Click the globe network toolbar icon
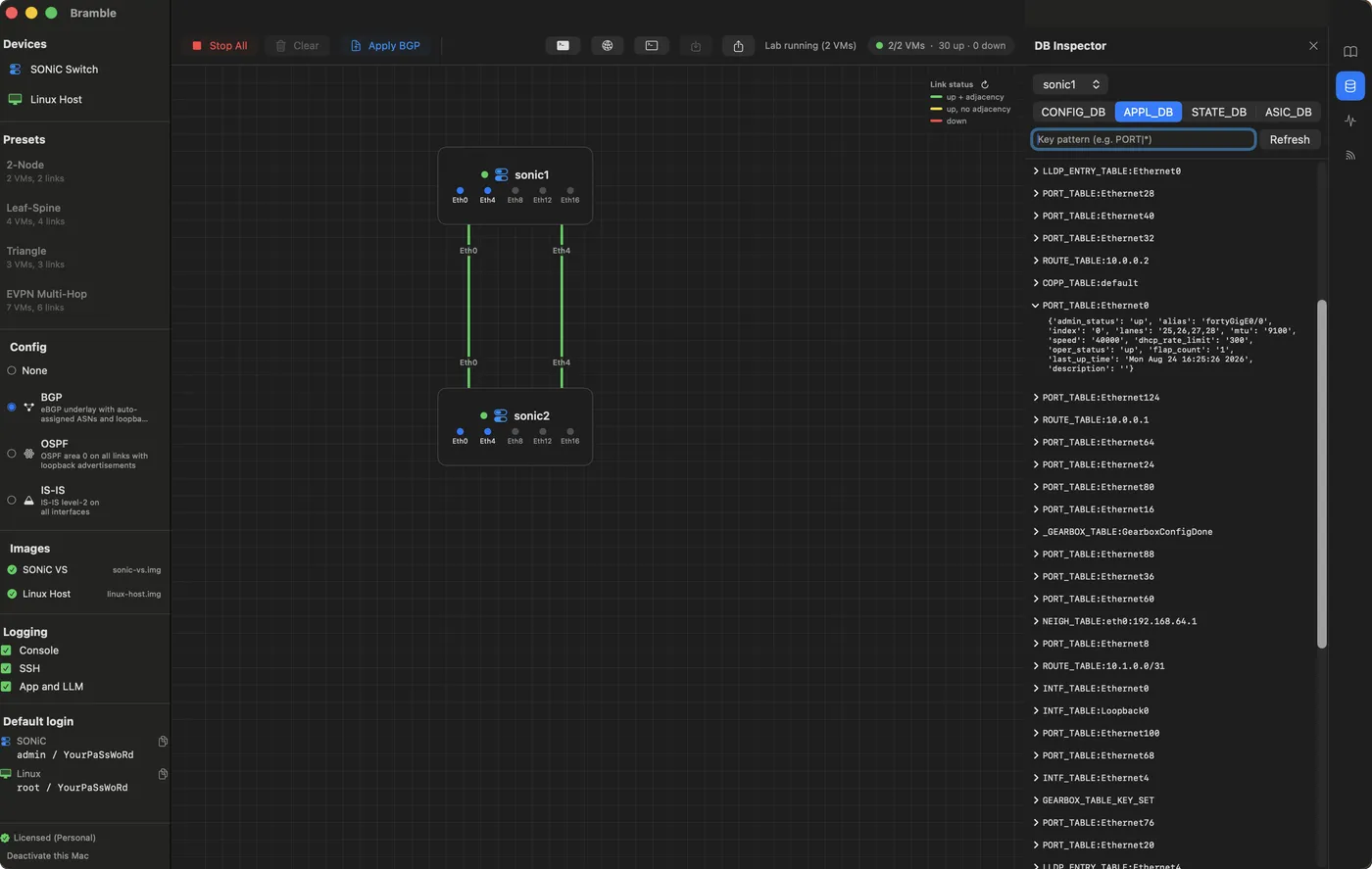 (x=608, y=45)
